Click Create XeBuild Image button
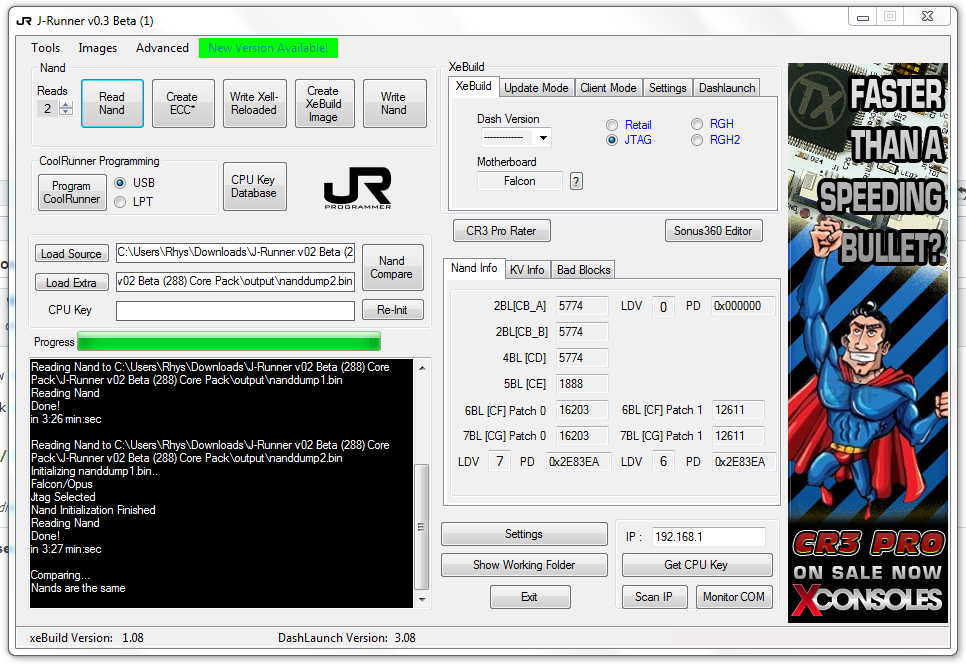This screenshot has height=664, width=966. 324,103
